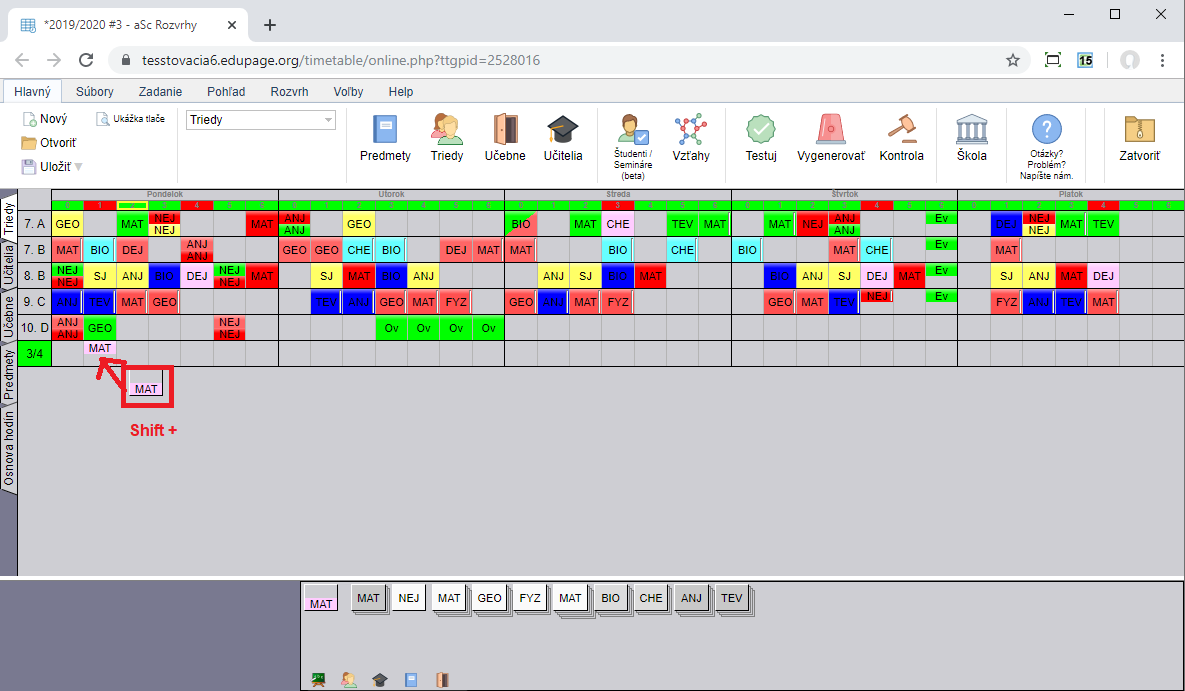Open the Triedy view dropdown

[261, 120]
